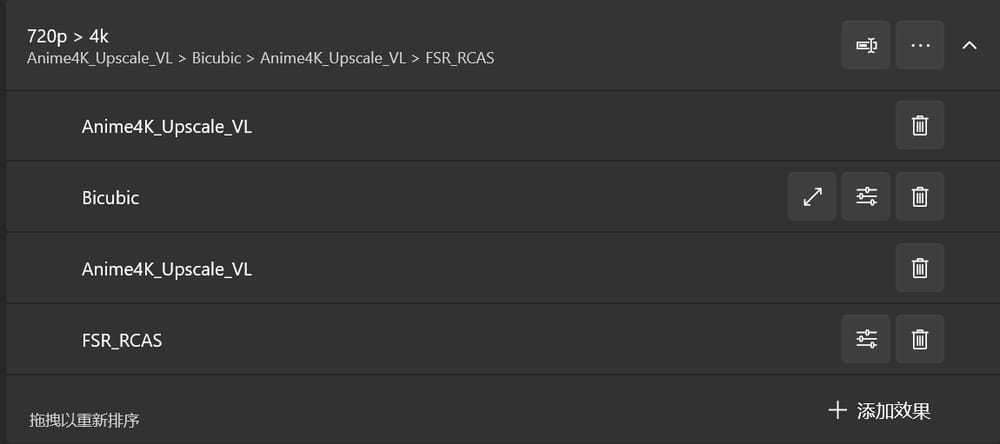Click the 添加效果 text label
1000x444 pixels.
893,410
